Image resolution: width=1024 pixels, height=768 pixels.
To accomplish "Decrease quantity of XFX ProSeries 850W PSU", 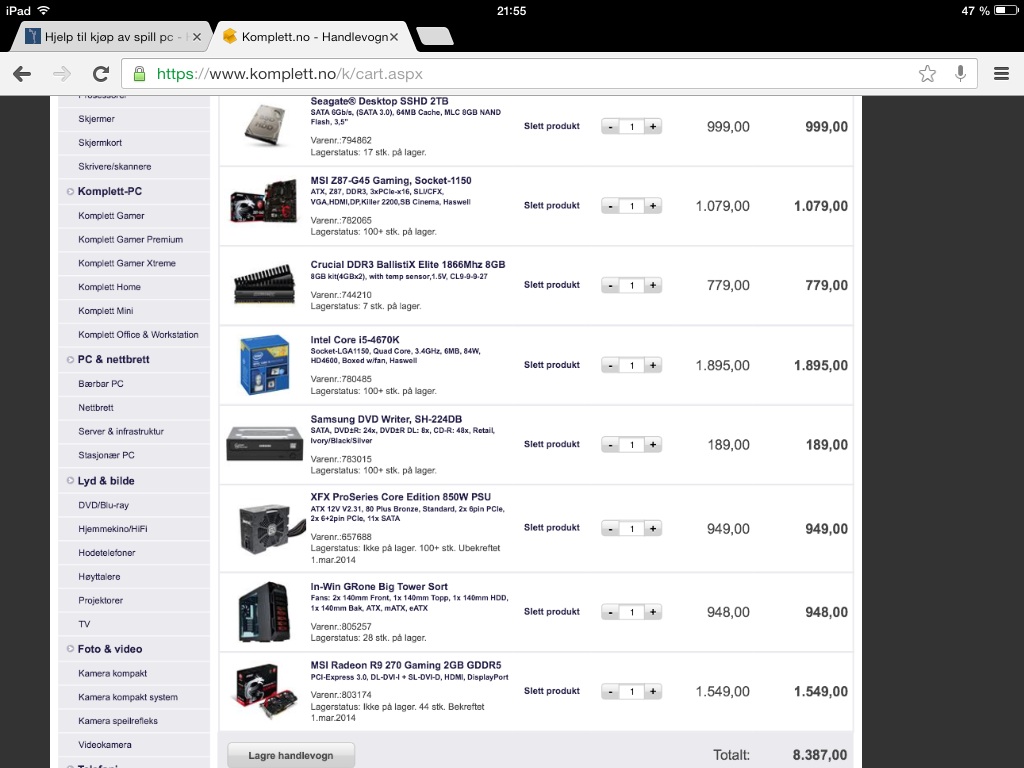I will point(611,528).
